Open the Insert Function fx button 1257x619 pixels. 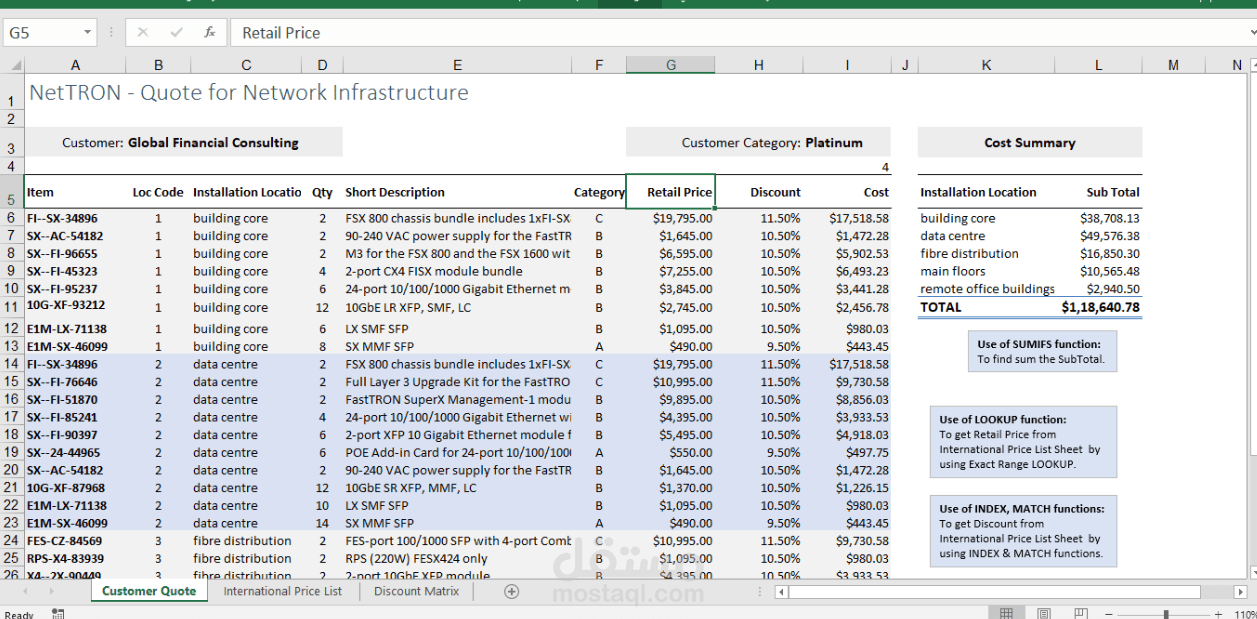click(x=209, y=33)
